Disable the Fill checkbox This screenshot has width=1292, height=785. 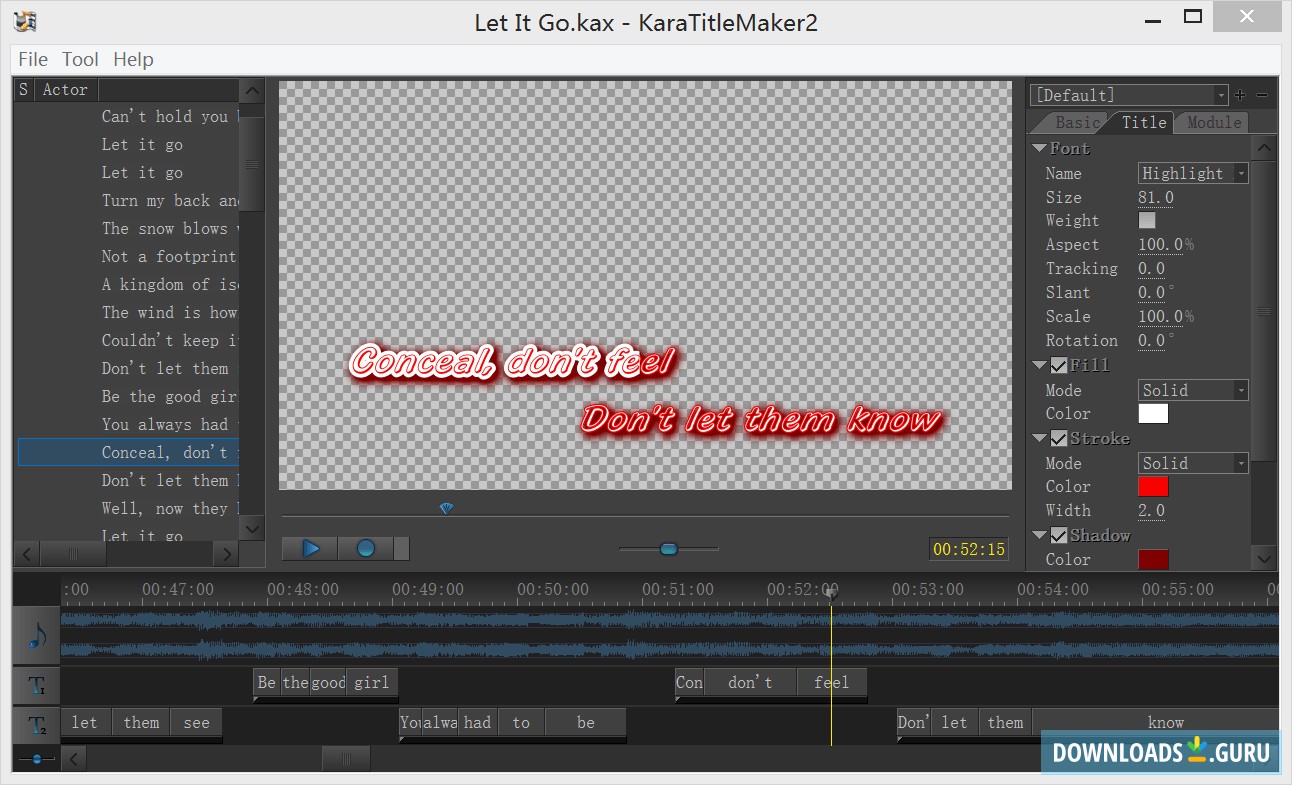coord(1058,366)
